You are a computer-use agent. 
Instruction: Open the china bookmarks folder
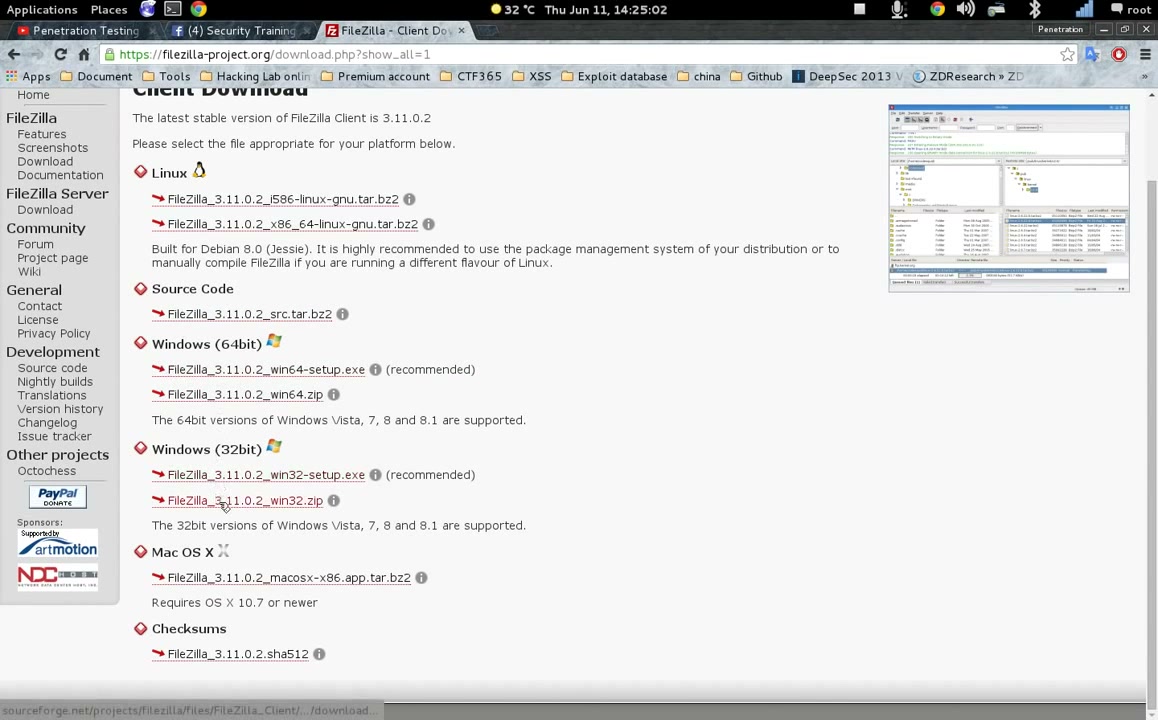699,76
